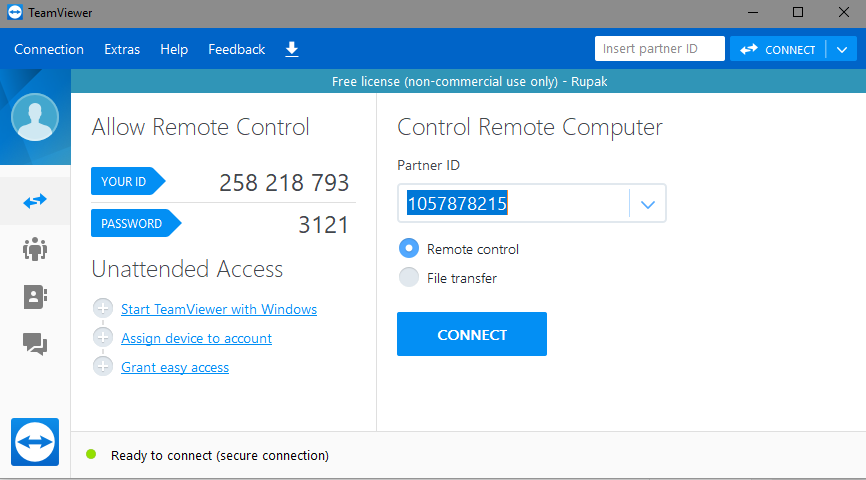866x480 pixels.
Task: Minimize the TeamViewer window
Action: (753, 12)
